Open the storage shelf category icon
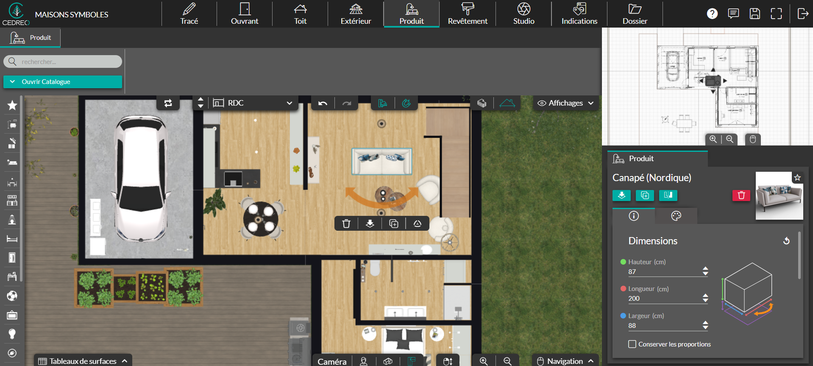813x366 pixels. point(12,201)
